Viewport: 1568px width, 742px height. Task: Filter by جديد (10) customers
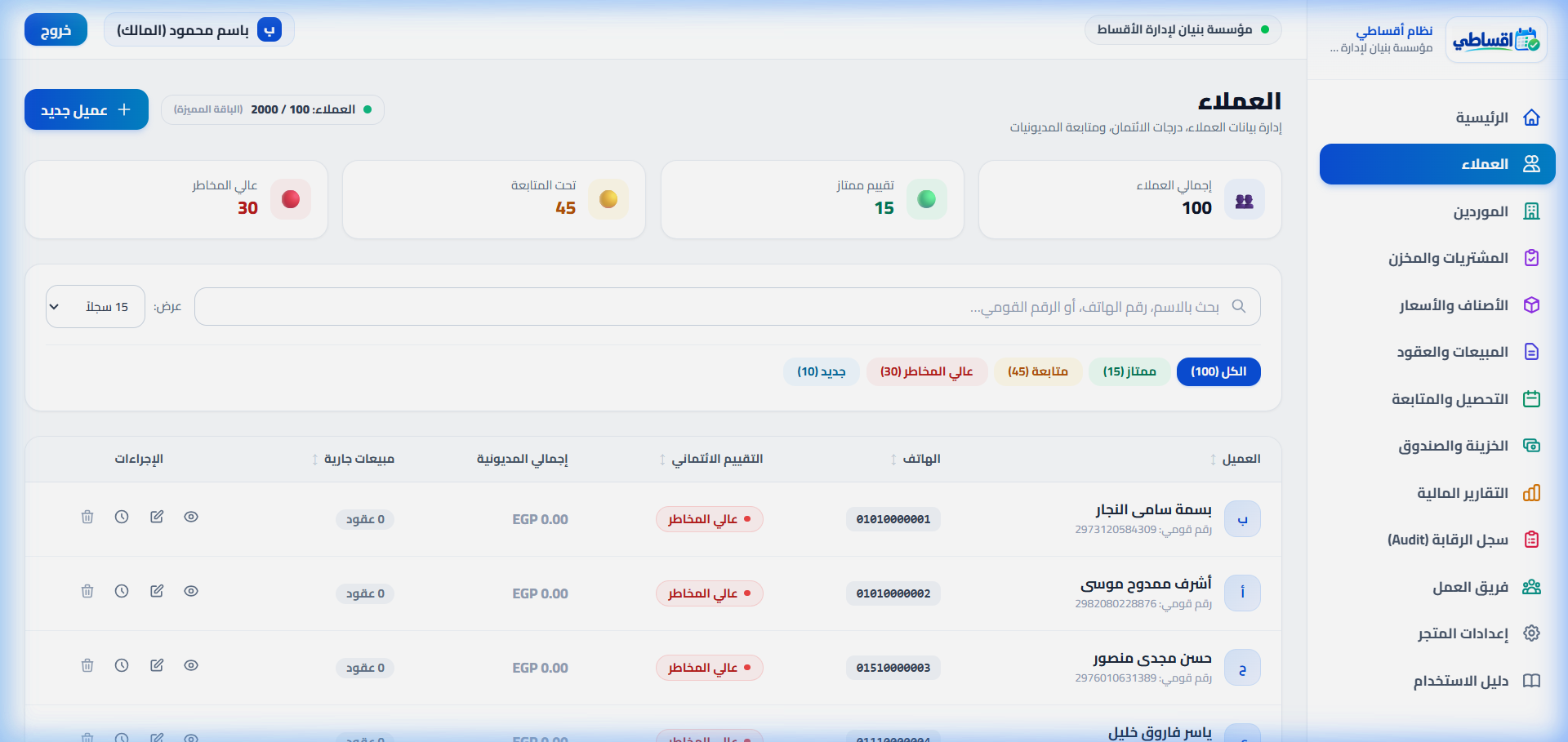(822, 371)
